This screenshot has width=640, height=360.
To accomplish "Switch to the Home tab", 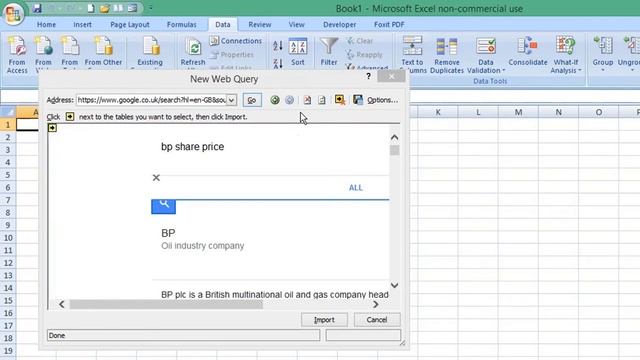I will coord(46,24).
